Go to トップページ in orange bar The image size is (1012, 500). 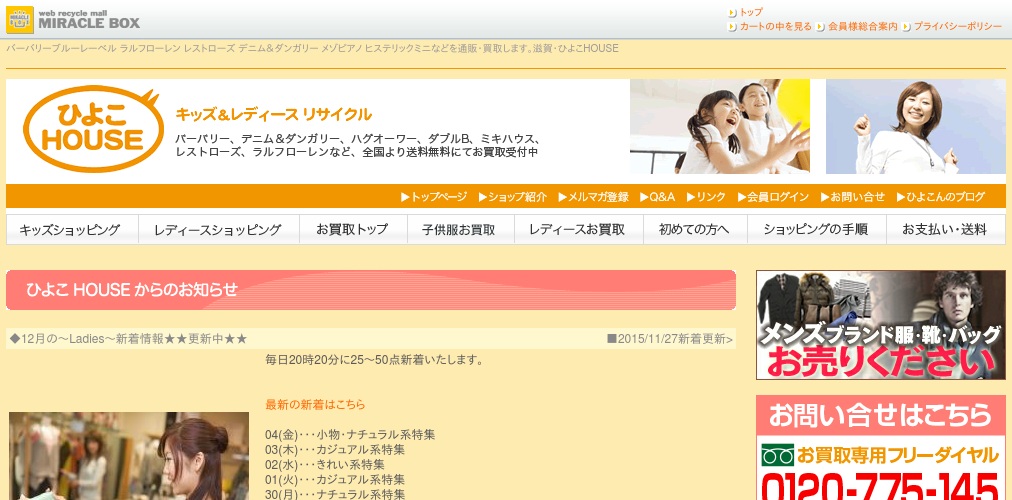click(434, 197)
